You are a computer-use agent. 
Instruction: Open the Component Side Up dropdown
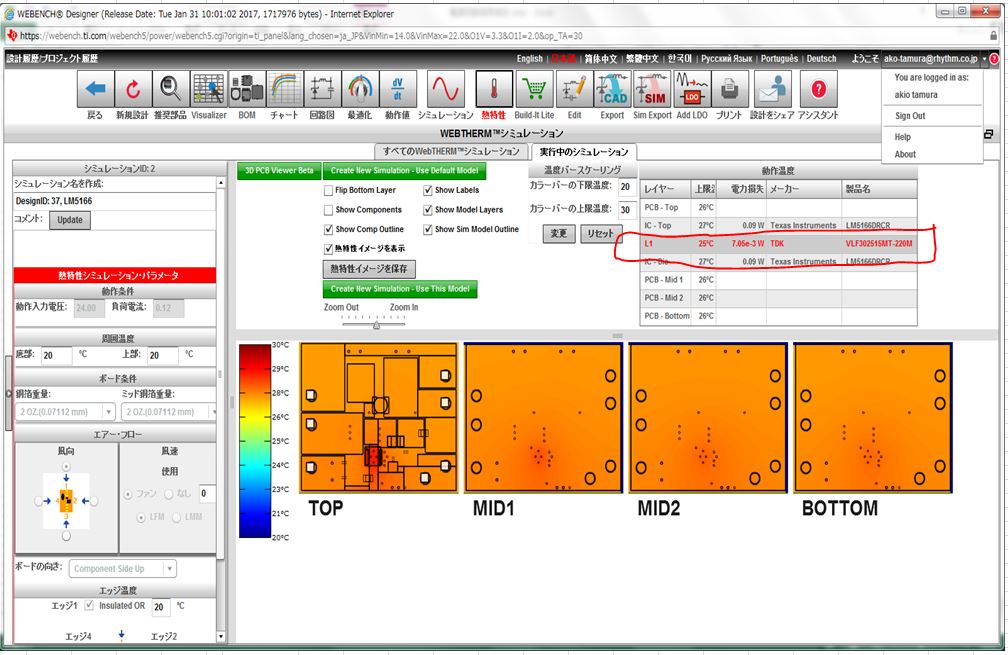tap(169, 569)
